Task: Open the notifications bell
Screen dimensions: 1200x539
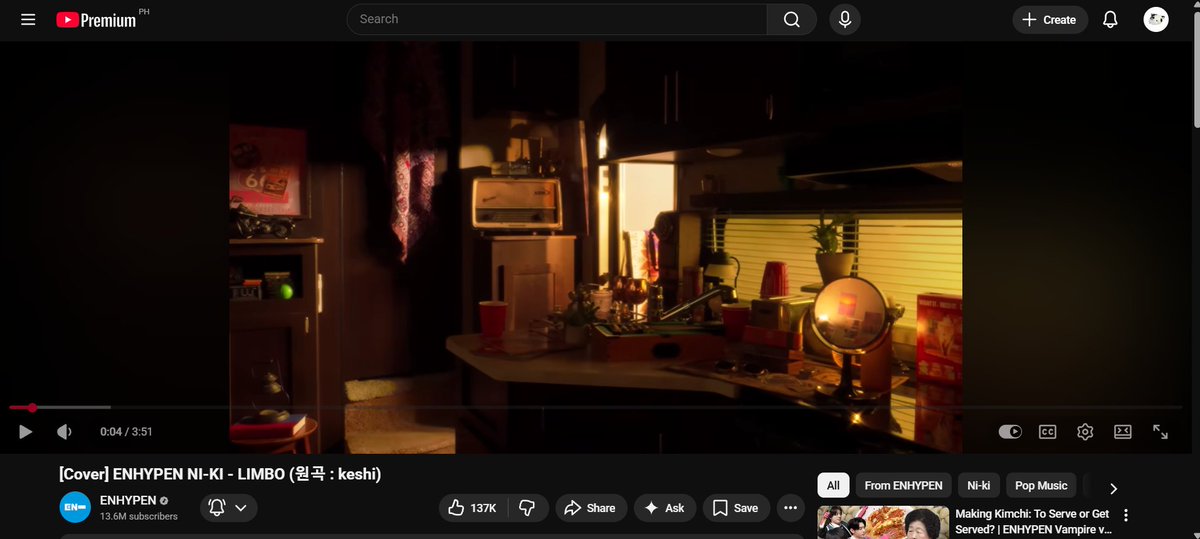Action: (1110, 19)
